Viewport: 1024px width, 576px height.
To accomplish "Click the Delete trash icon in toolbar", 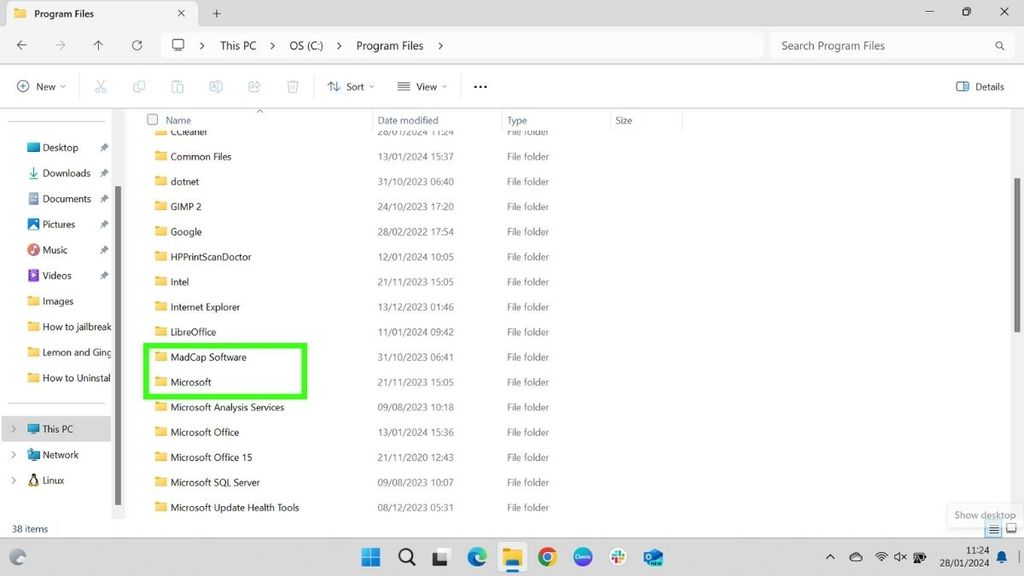I will point(293,87).
